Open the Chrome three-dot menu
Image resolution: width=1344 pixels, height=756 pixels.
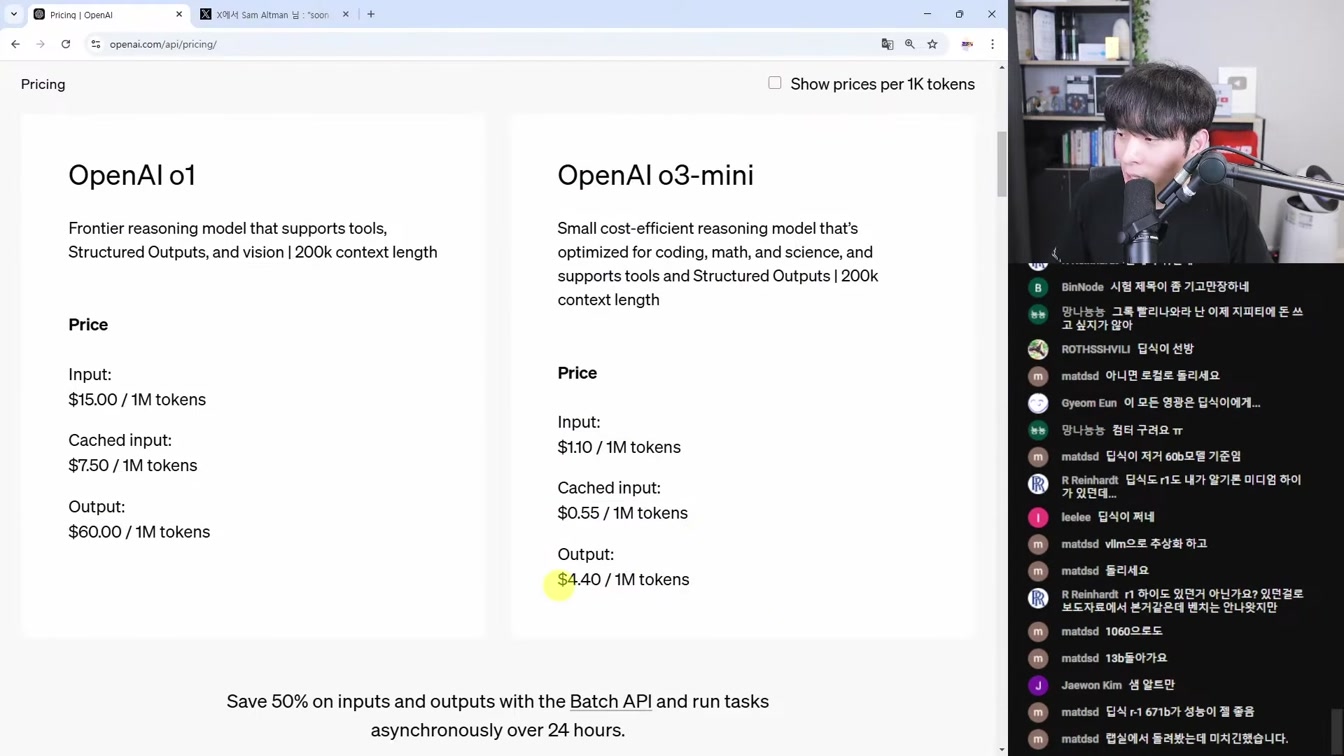(x=992, y=44)
